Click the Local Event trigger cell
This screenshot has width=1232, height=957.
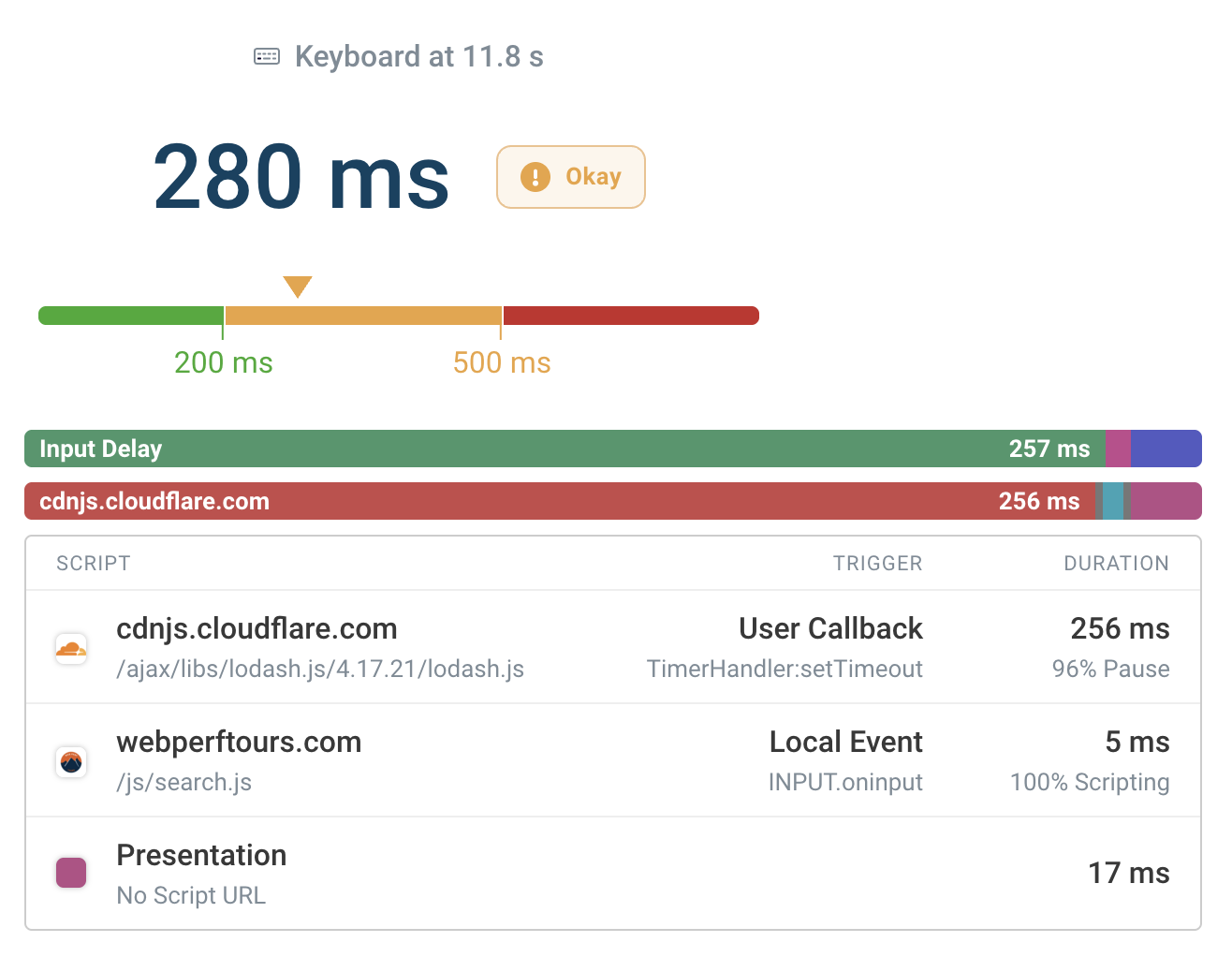click(846, 742)
